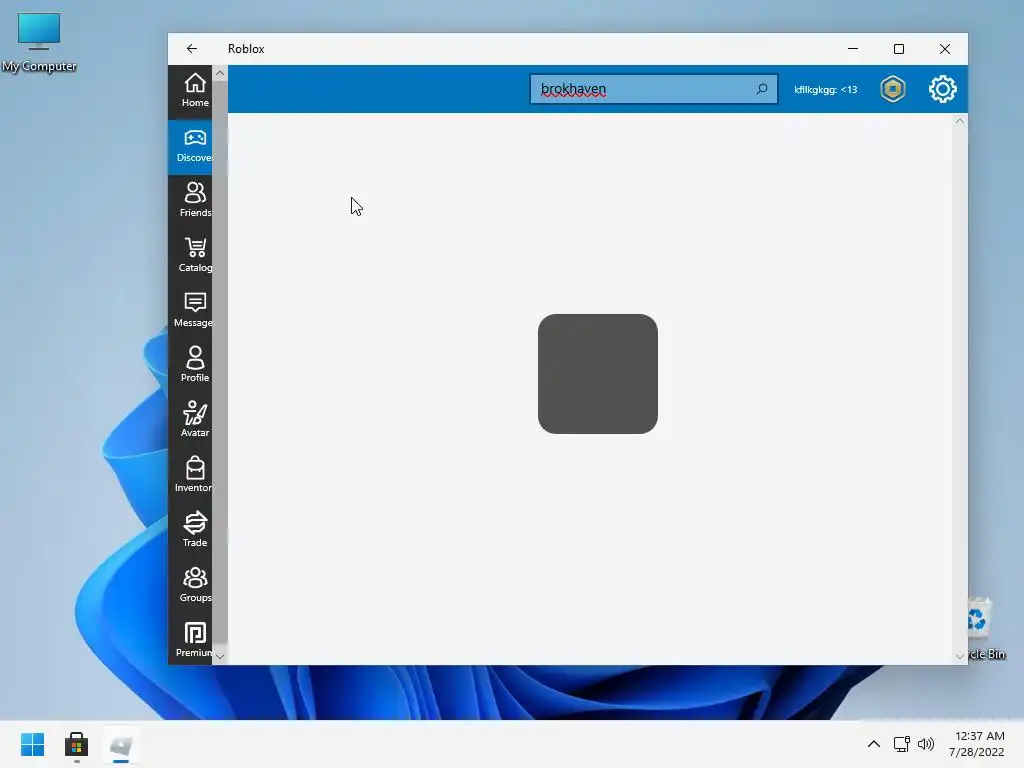The height and width of the screenshot is (768, 1024).
Task: Open network status tray icon
Action: 902,744
